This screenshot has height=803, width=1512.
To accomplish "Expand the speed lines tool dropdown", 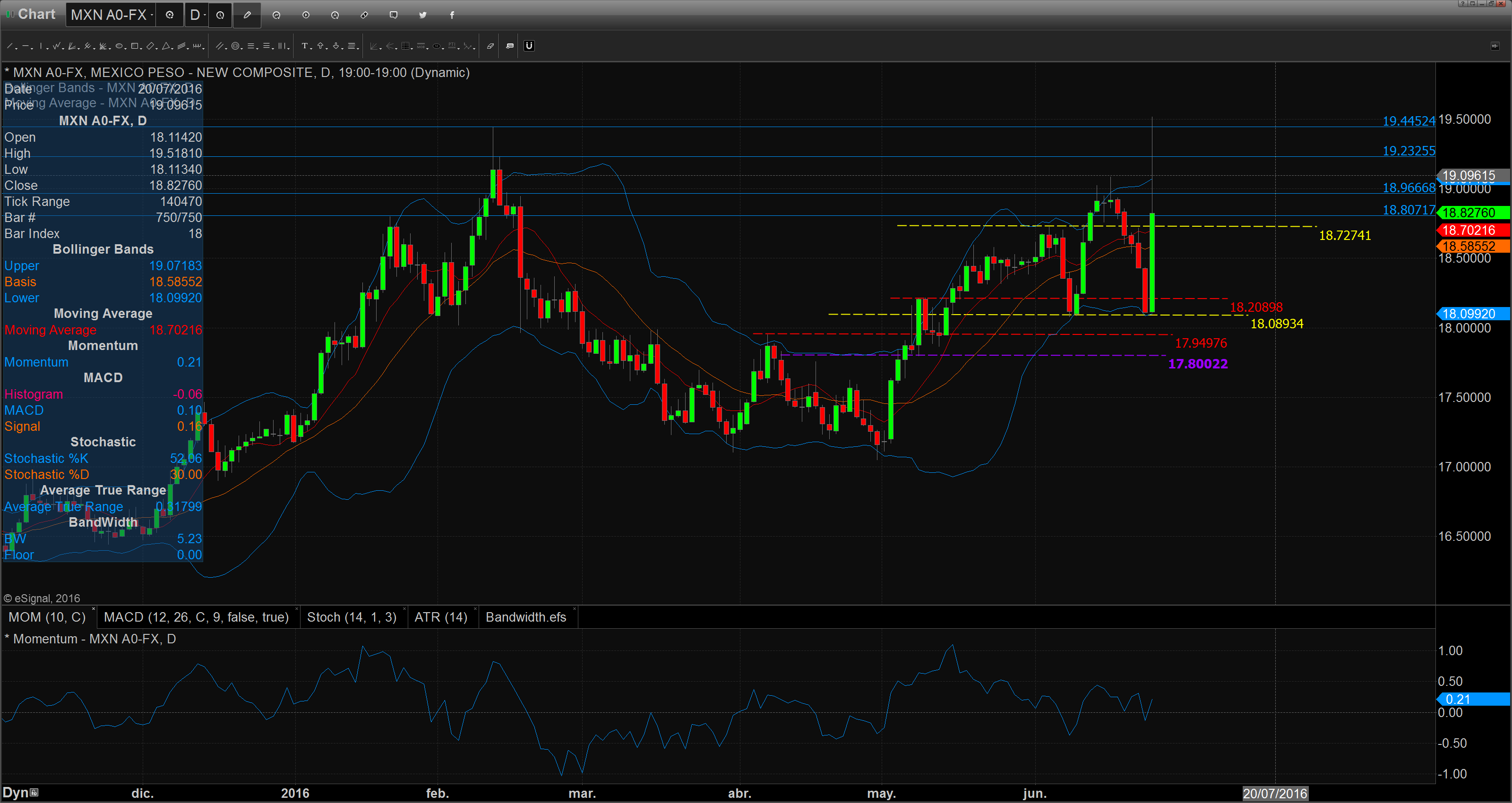I will click(x=110, y=49).
